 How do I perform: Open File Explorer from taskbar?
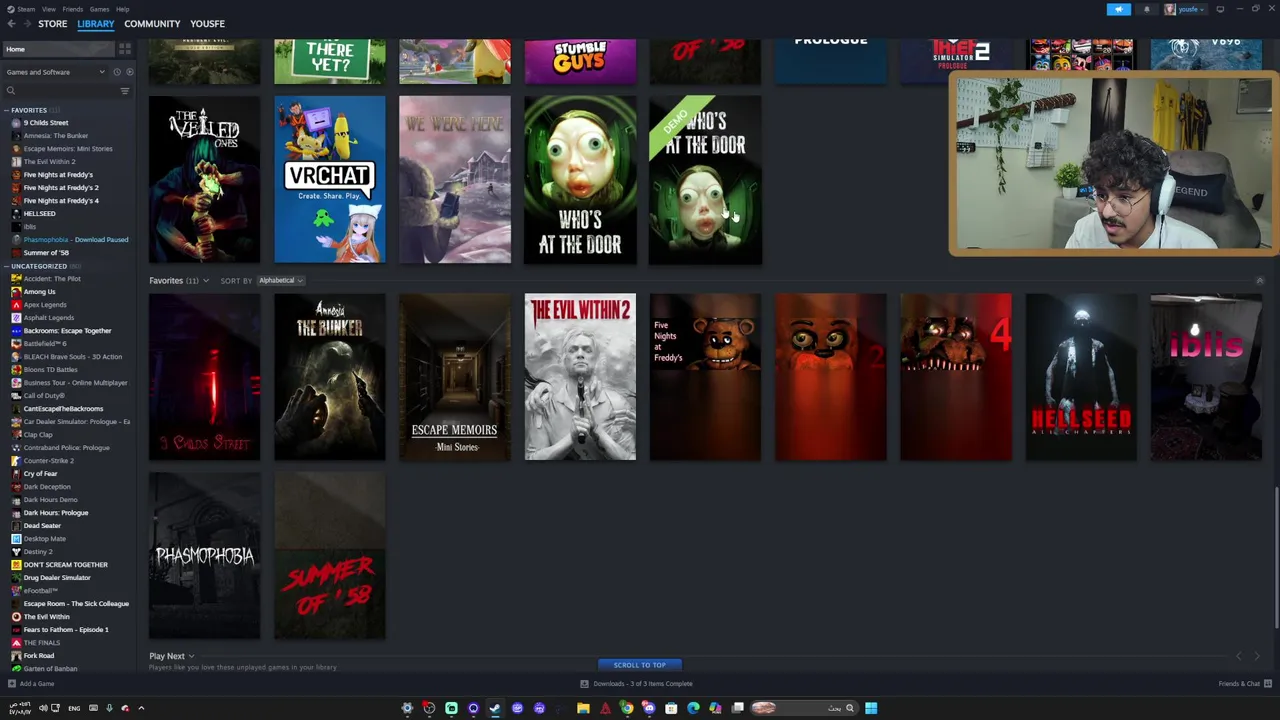click(583, 708)
